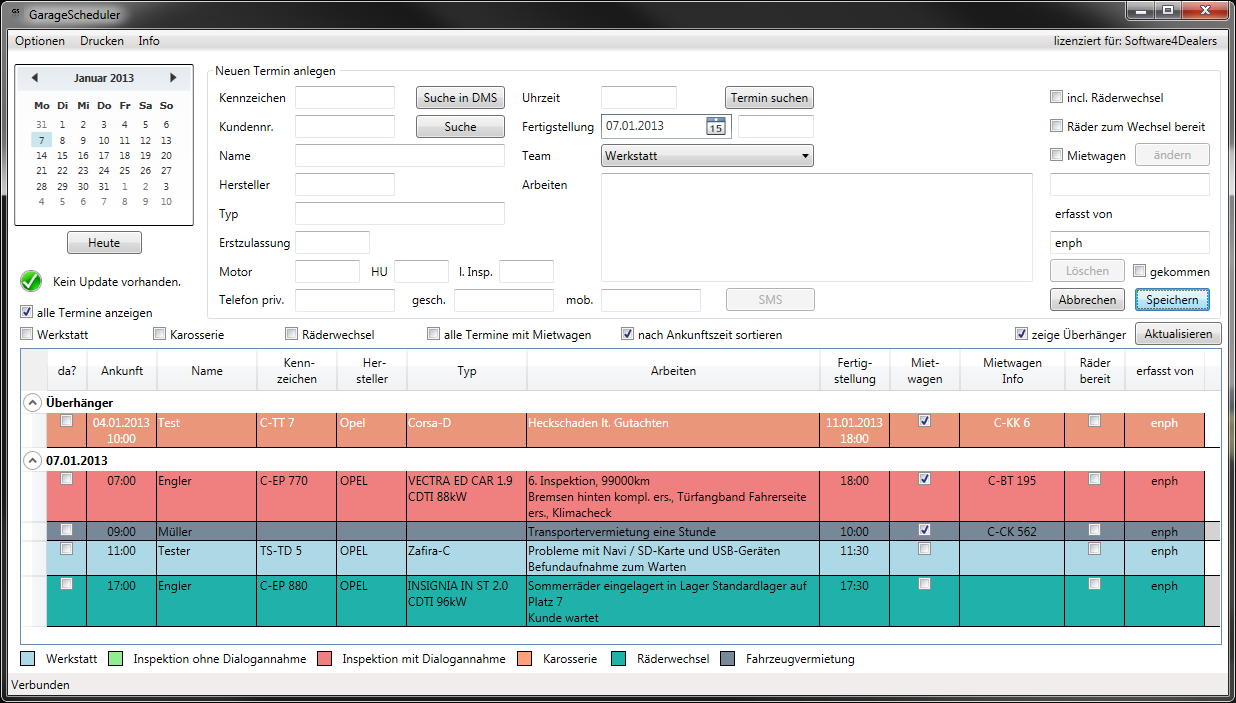Click the Arbeiten text area
Screen dimensions: 1236x703
click(817, 228)
